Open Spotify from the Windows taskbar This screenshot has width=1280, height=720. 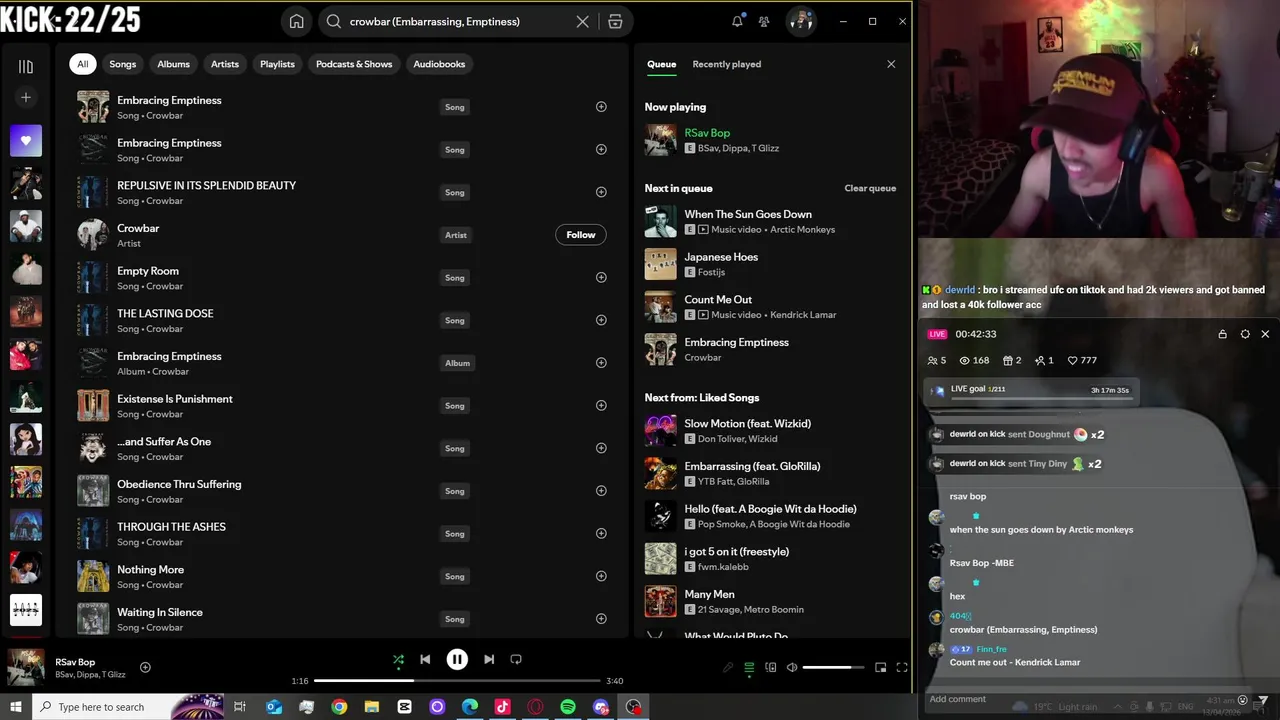(x=568, y=707)
